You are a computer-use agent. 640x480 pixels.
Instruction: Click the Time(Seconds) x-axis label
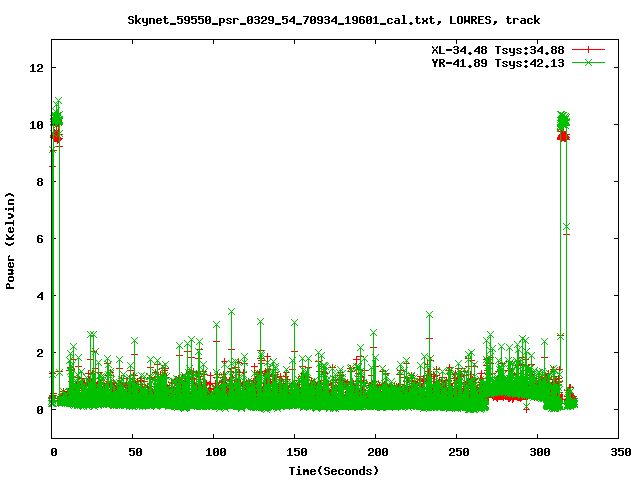point(333,471)
